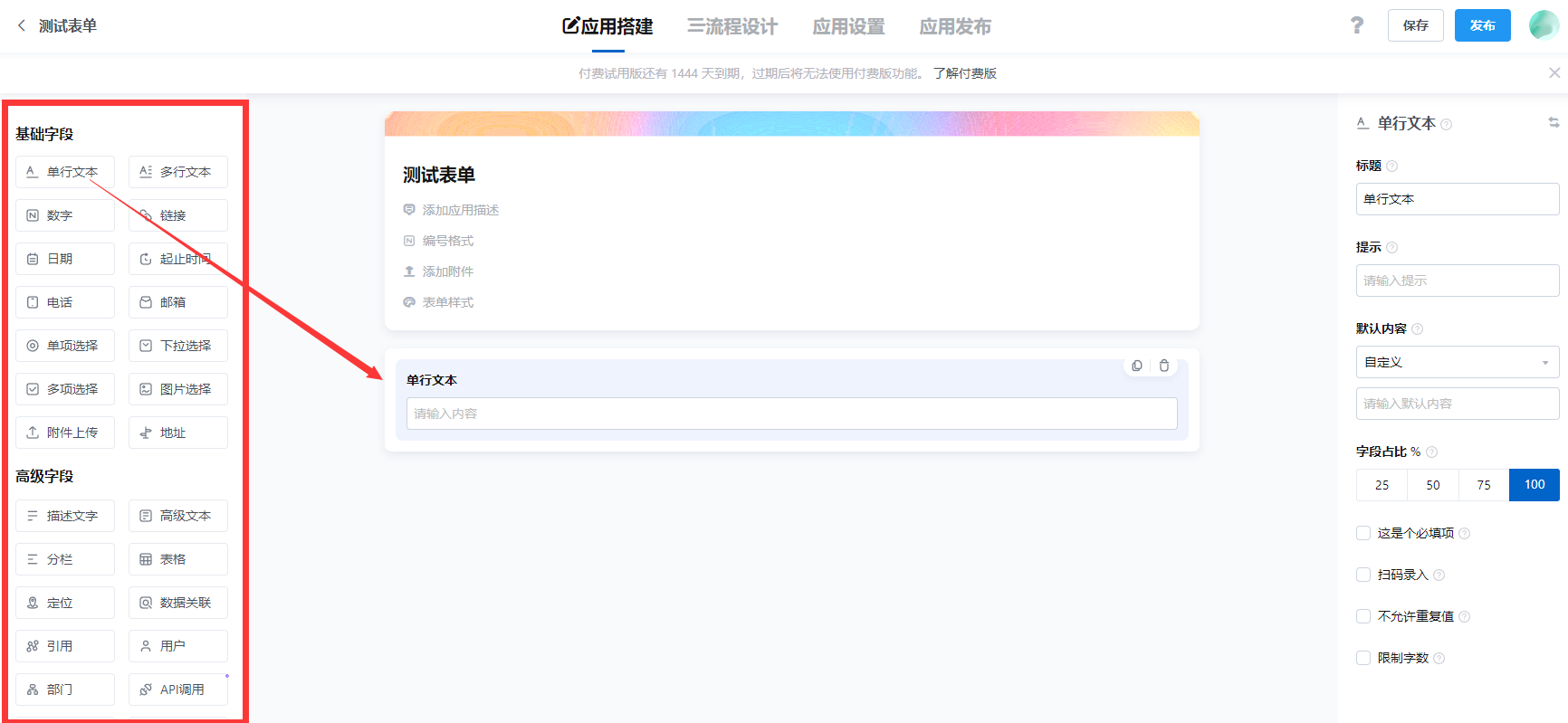Click the 标题 input with 单行文本

1458,199
